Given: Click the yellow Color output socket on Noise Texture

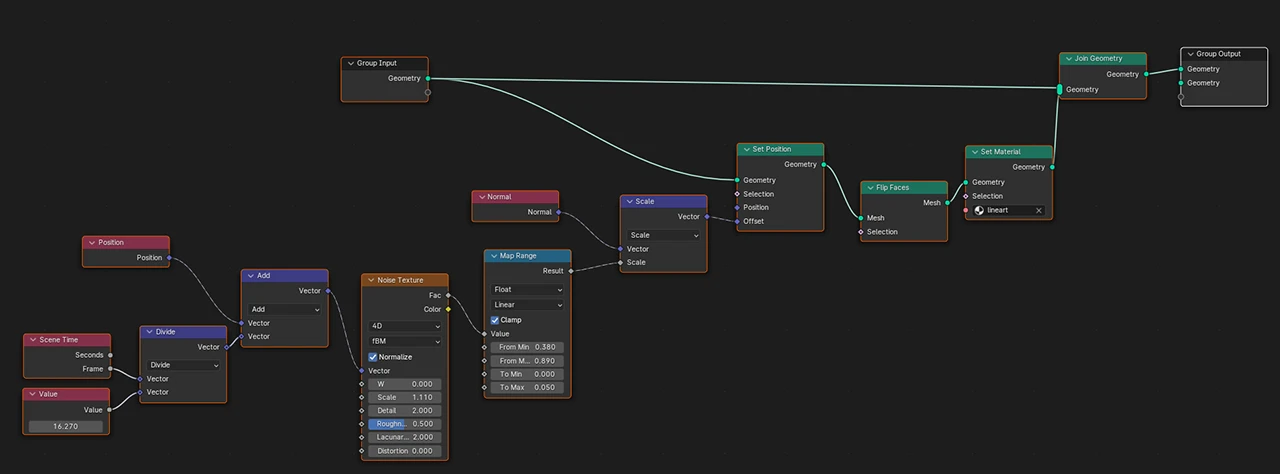Looking at the screenshot, I should (x=448, y=309).
